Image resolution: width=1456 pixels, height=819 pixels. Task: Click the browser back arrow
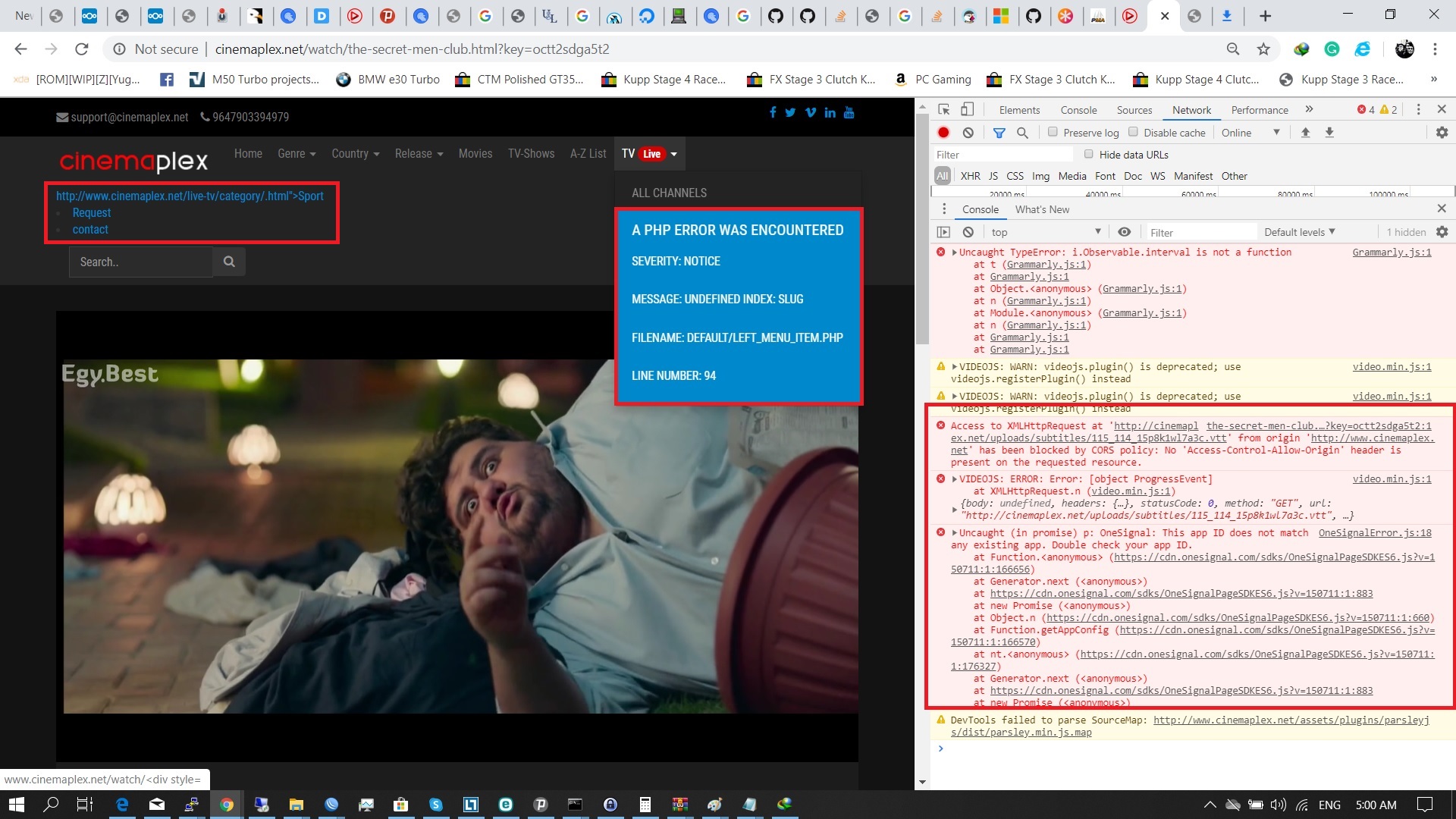(x=20, y=49)
